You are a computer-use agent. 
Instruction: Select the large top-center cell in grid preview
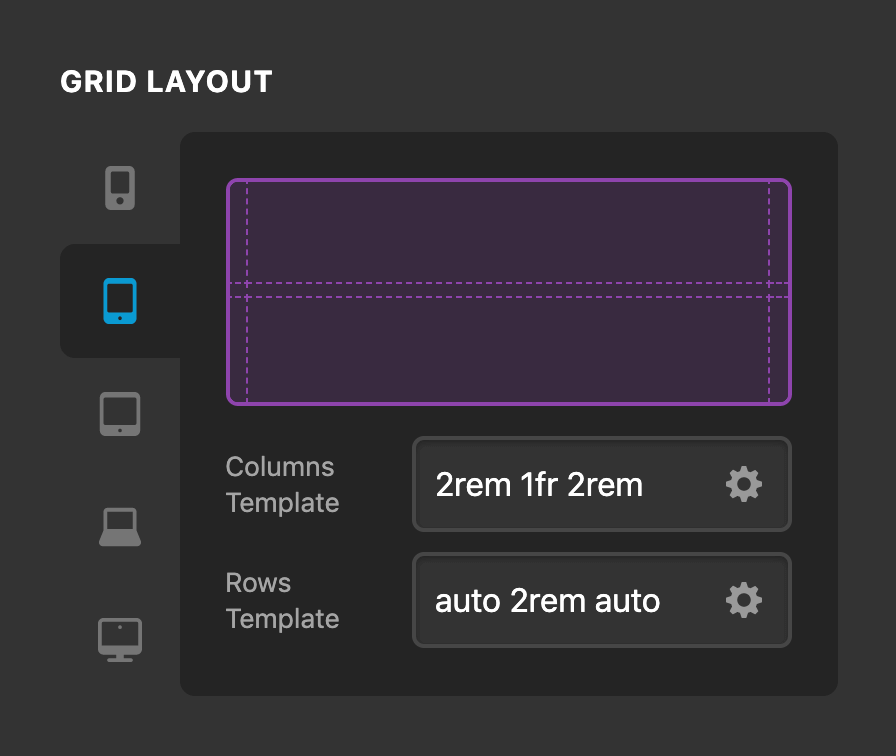508,233
